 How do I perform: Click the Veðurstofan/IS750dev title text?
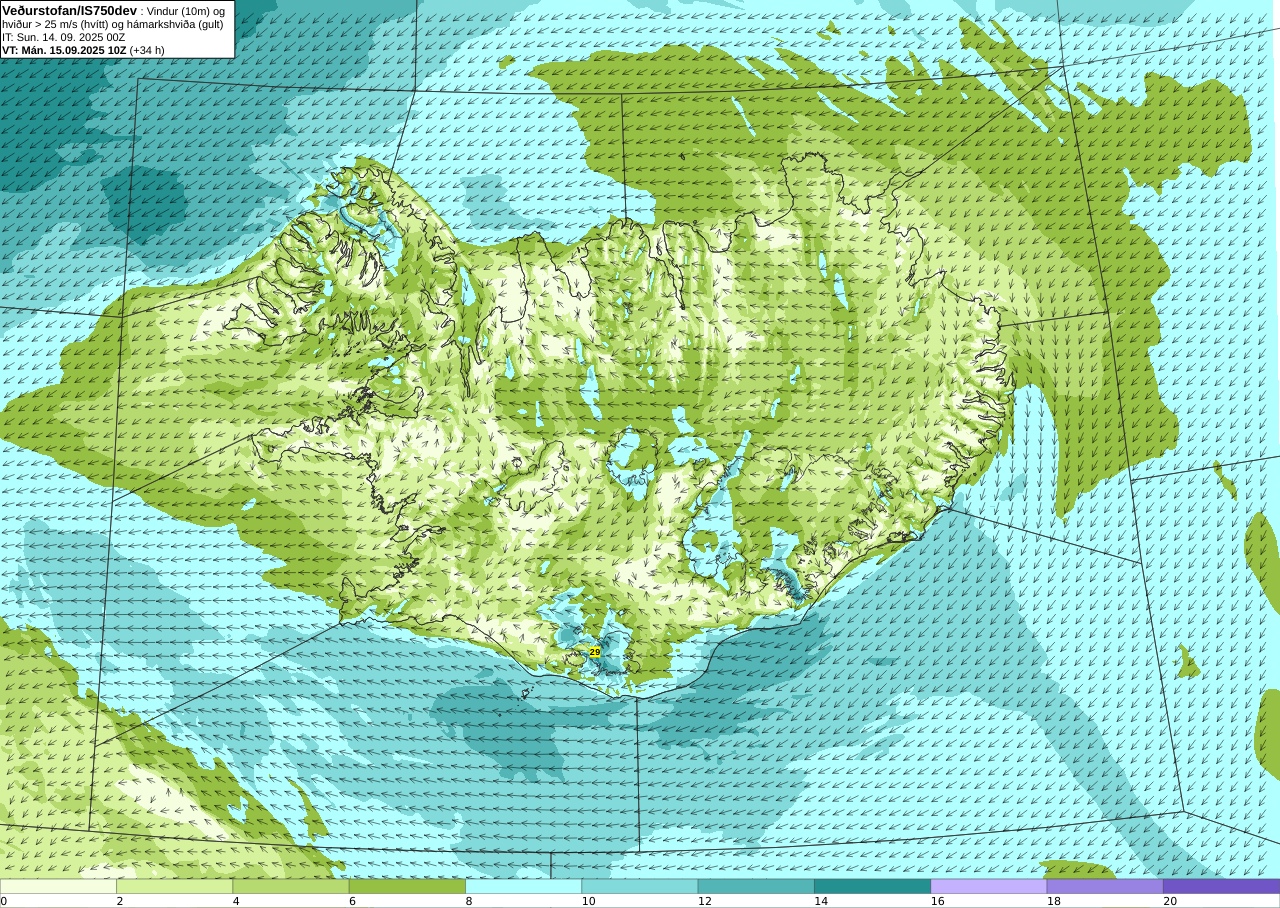(x=69, y=10)
